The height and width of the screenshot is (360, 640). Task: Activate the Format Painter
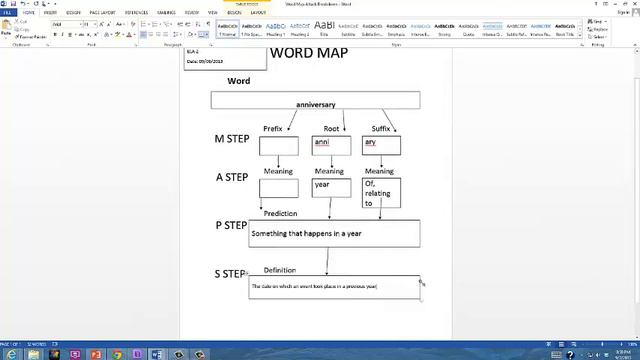coord(30,37)
